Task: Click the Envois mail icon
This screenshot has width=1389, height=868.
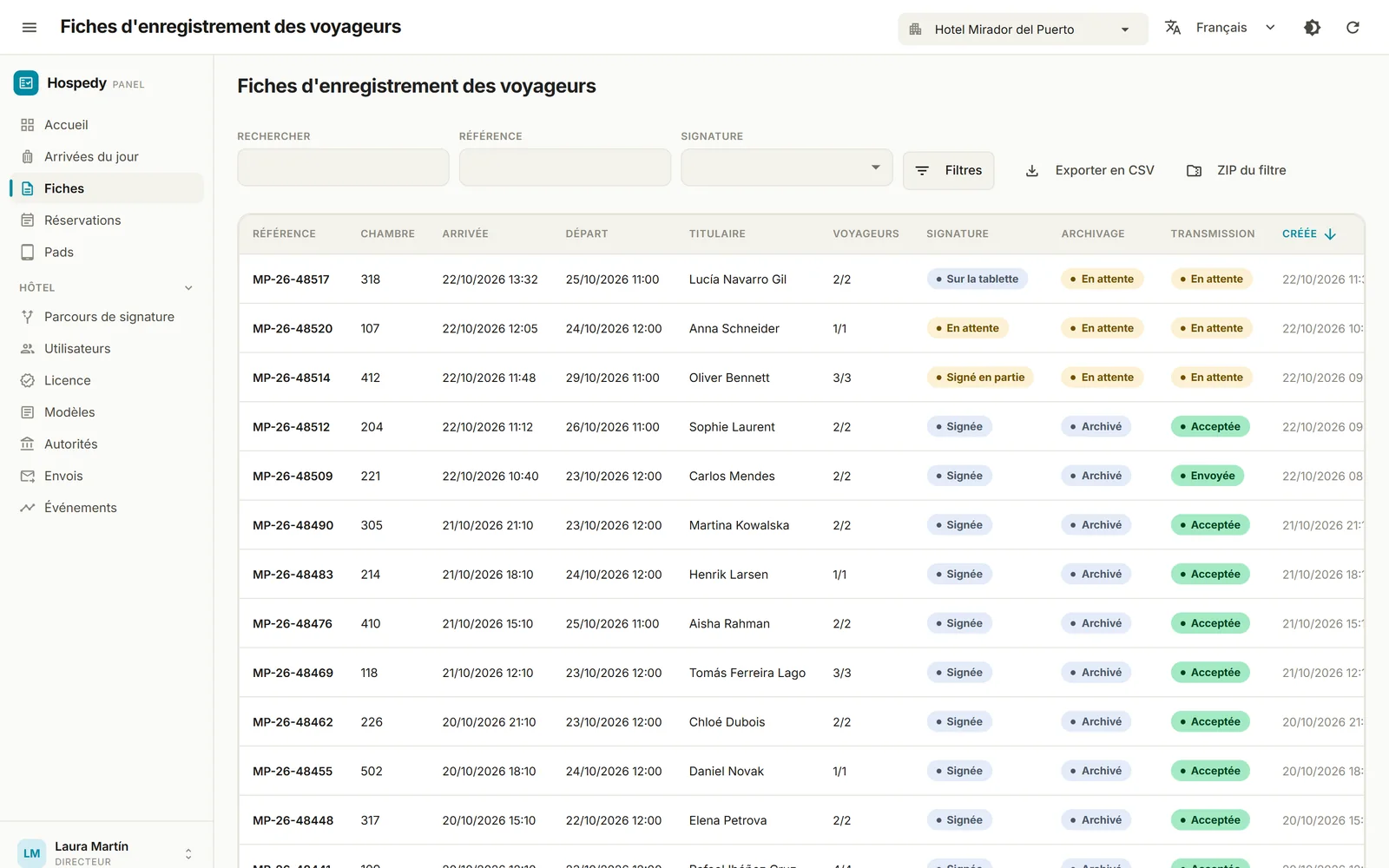Action: tap(28, 477)
